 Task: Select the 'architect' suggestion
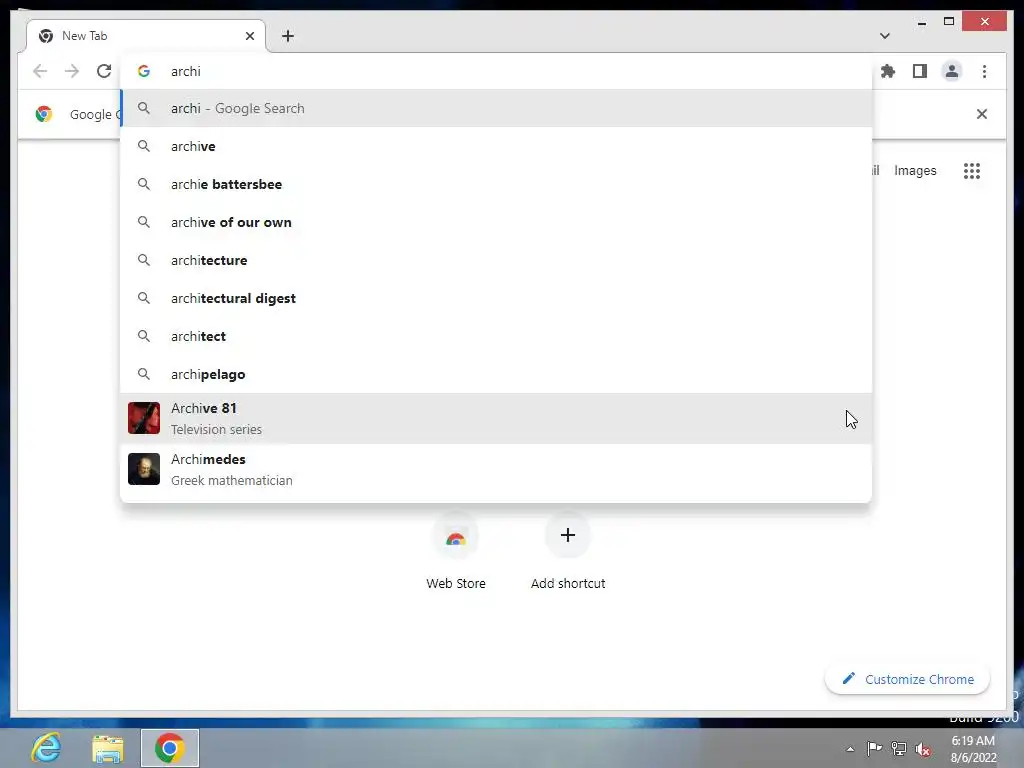(496, 336)
